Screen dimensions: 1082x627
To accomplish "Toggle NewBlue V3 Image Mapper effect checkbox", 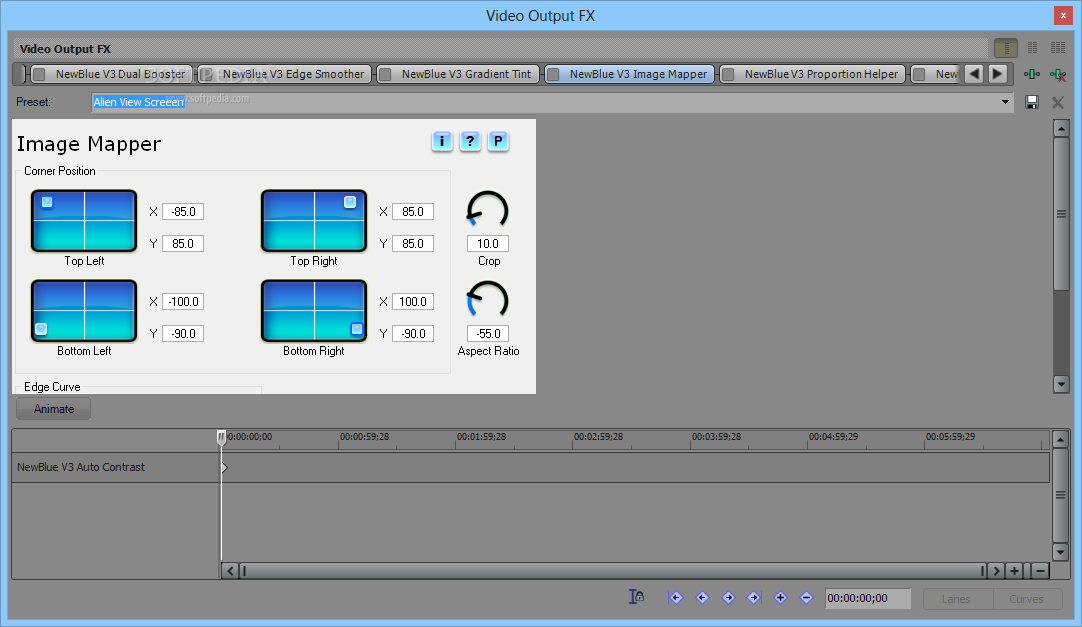I will tap(553, 74).
